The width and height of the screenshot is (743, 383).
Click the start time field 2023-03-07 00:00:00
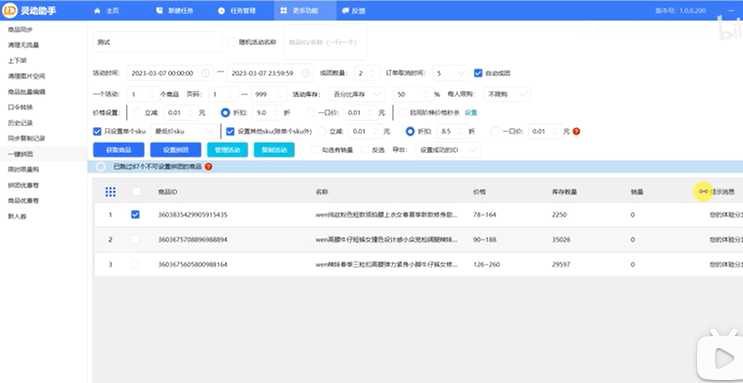[x=170, y=73]
